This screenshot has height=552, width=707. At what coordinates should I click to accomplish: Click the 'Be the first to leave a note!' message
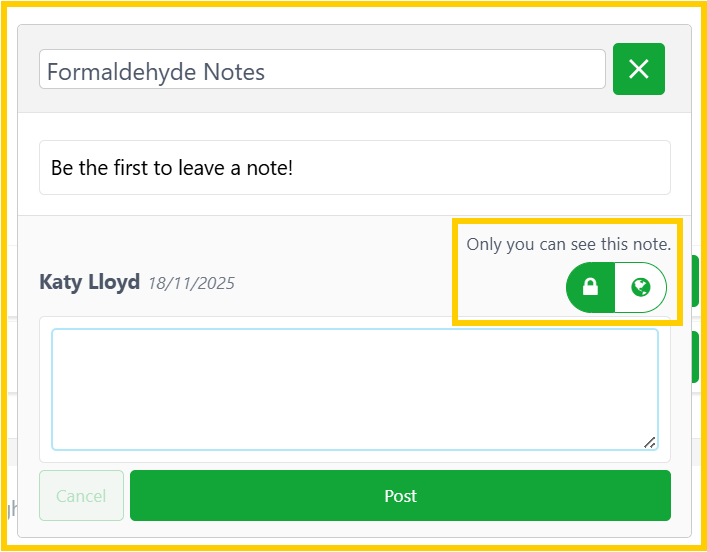click(172, 168)
